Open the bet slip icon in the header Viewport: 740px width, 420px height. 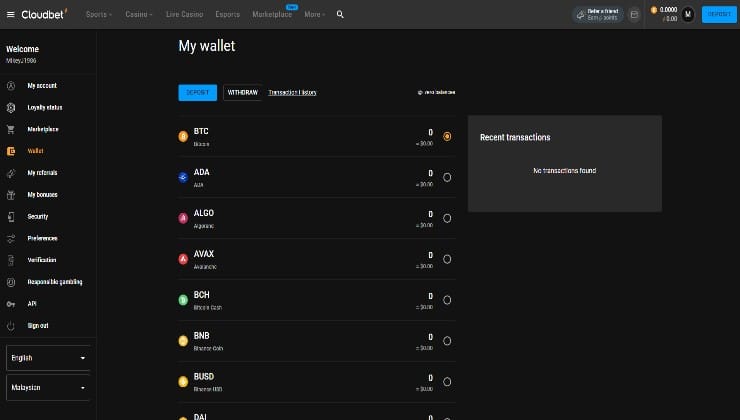pyautogui.click(x=634, y=15)
